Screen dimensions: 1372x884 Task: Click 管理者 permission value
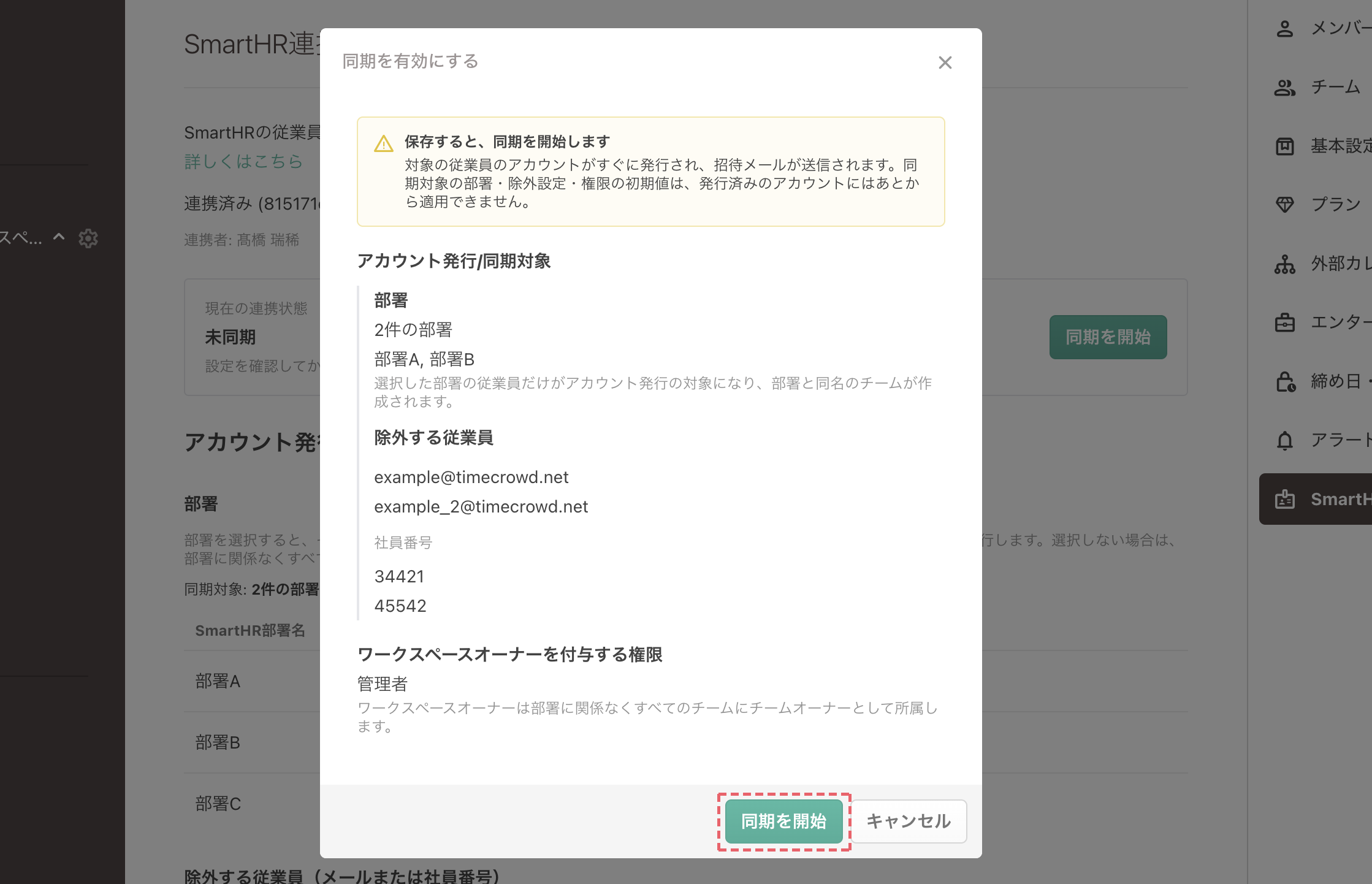(383, 684)
